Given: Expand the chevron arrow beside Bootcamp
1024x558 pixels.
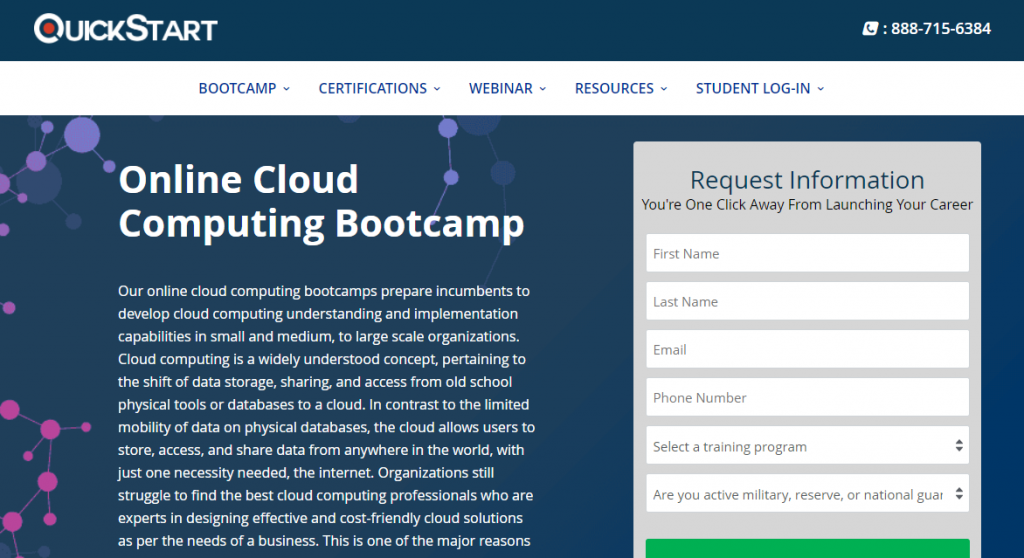Looking at the screenshot, I should click(x=286, y=89).
